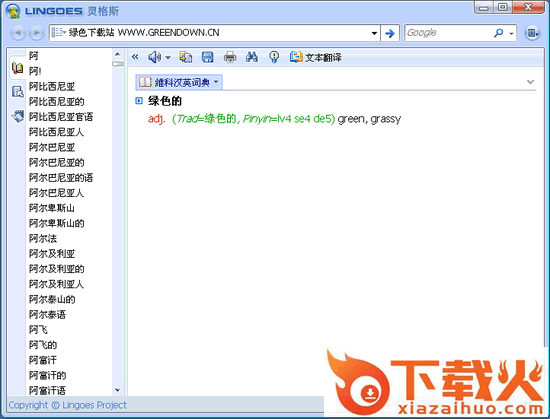
Task: Select 阿富汗的 in the word list
Action: [47, 375]
